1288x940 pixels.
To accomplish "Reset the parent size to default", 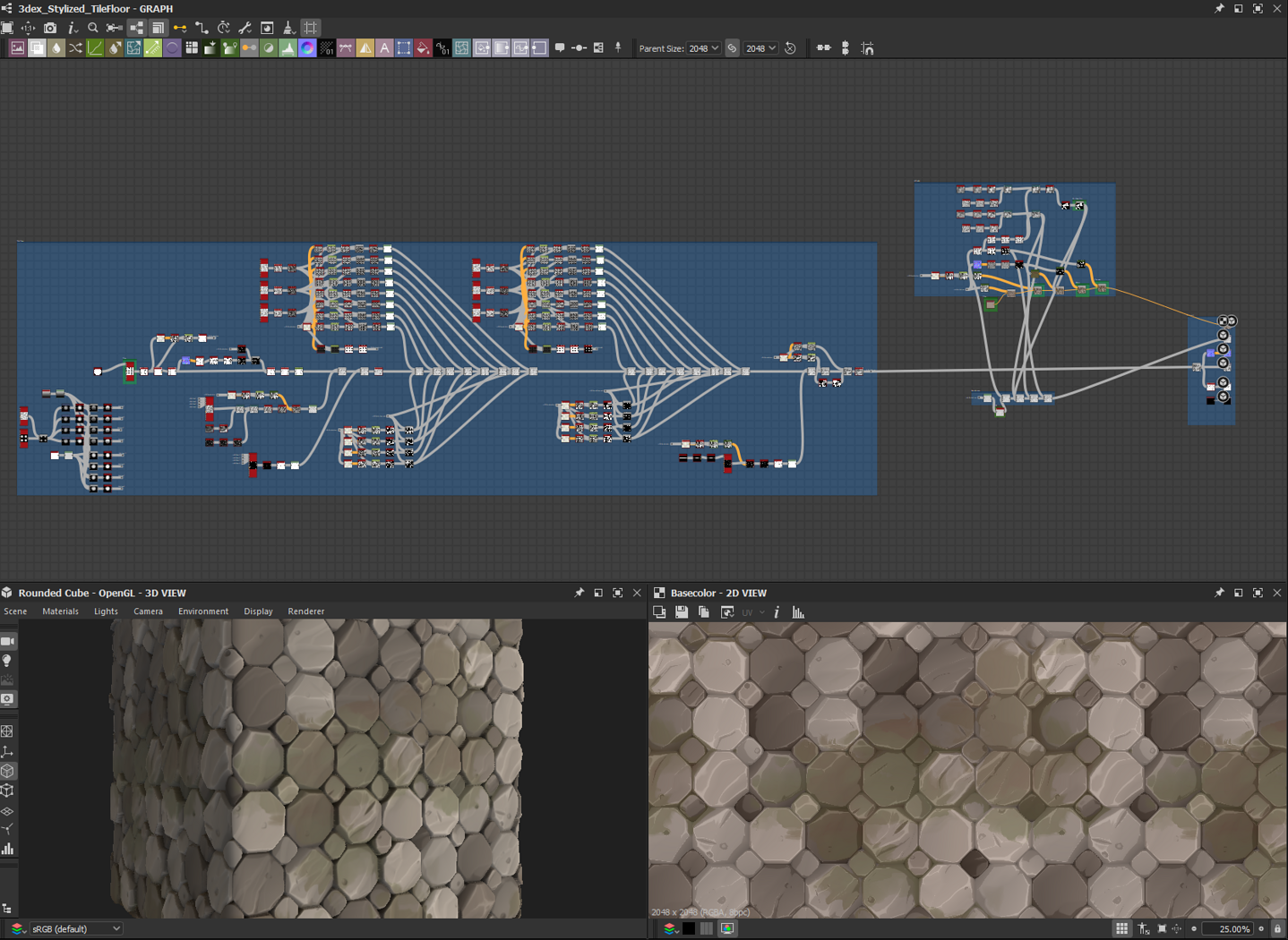I will 790,48.
